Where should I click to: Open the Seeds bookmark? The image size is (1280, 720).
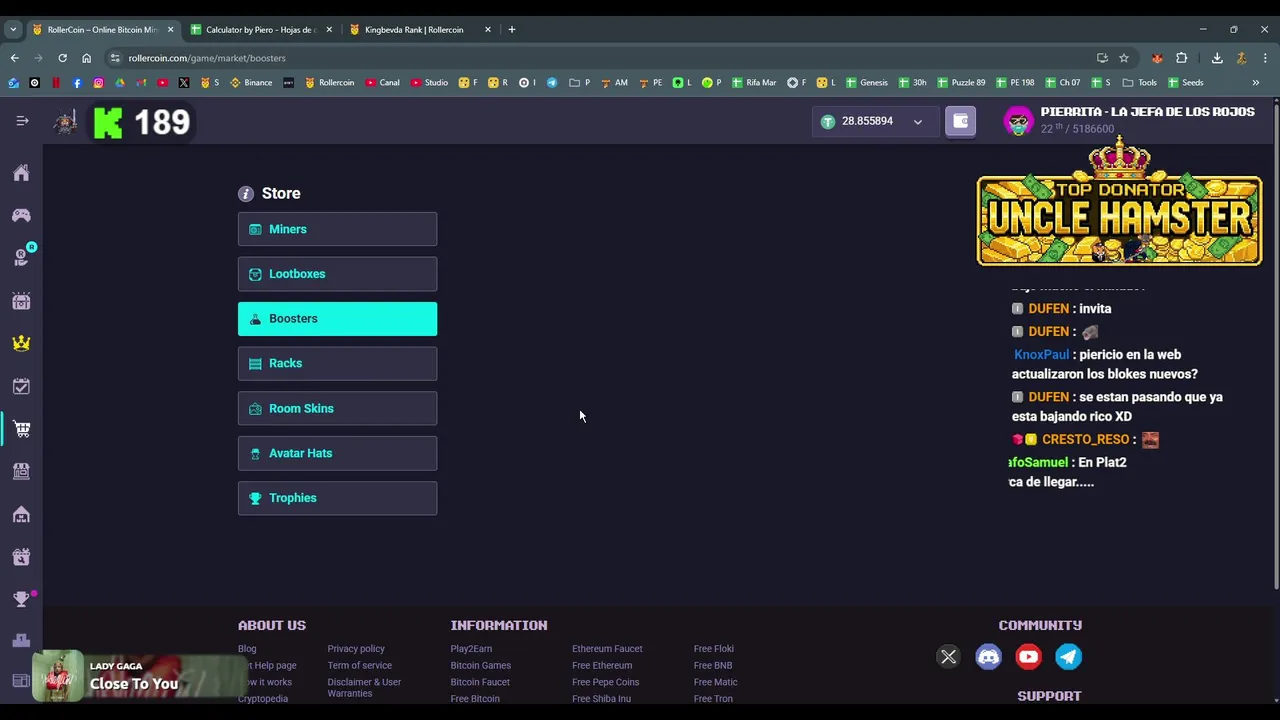click(x=1186, y=83)
